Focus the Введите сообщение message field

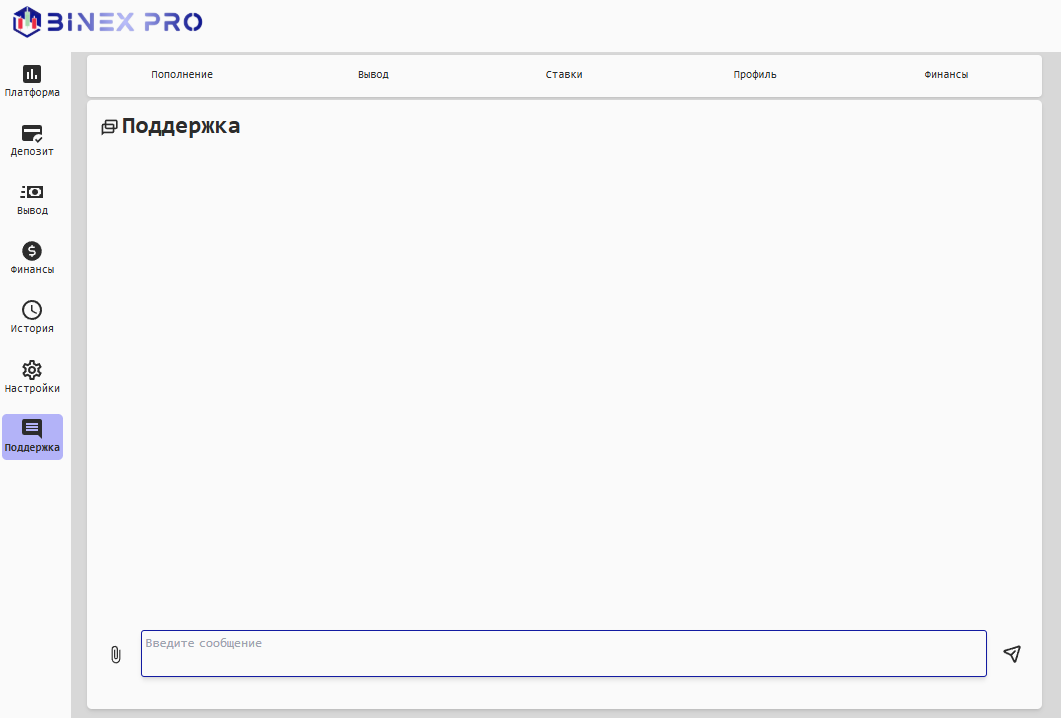(563, 654)
